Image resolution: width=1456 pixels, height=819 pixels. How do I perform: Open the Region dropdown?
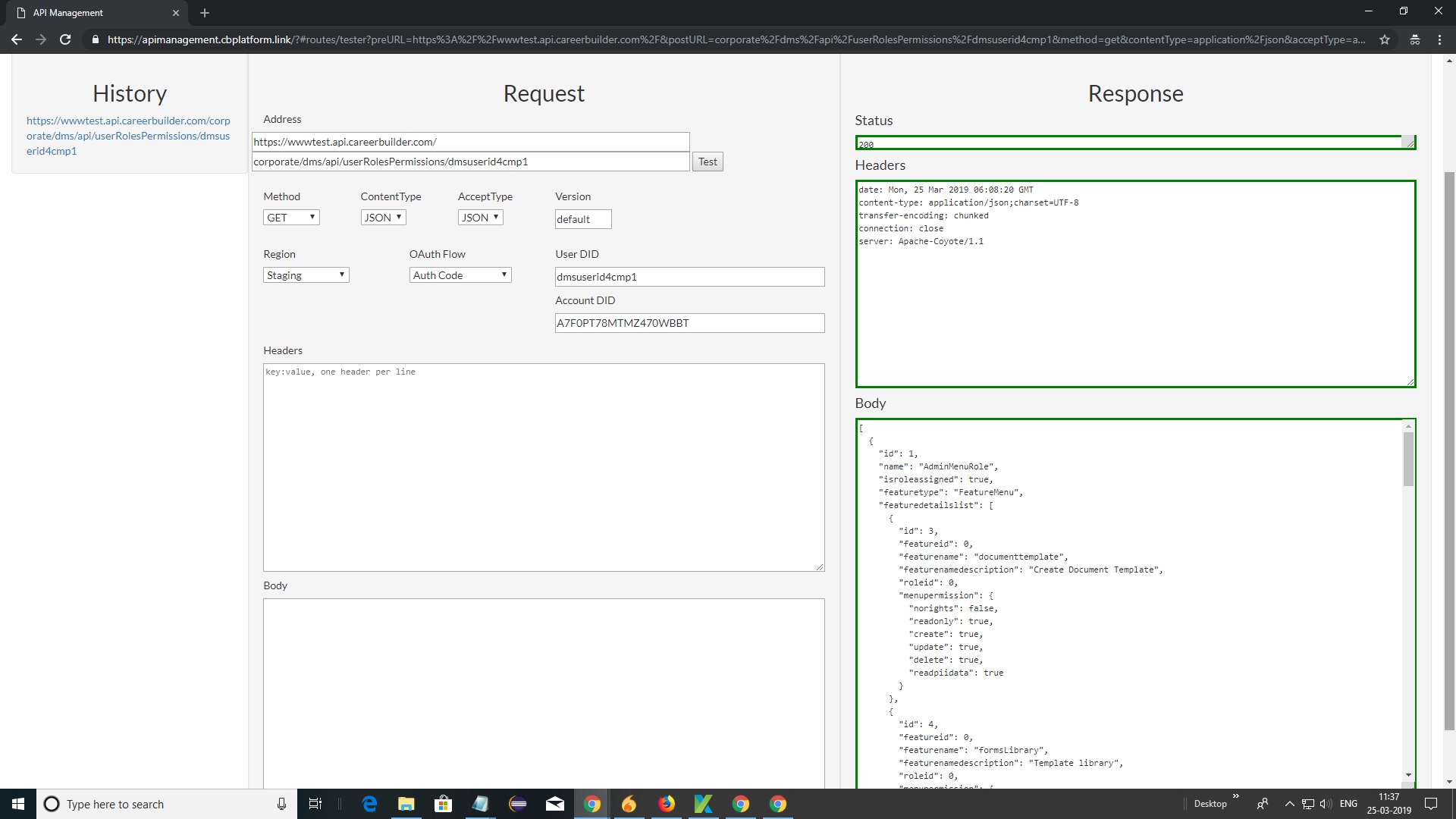306,275
